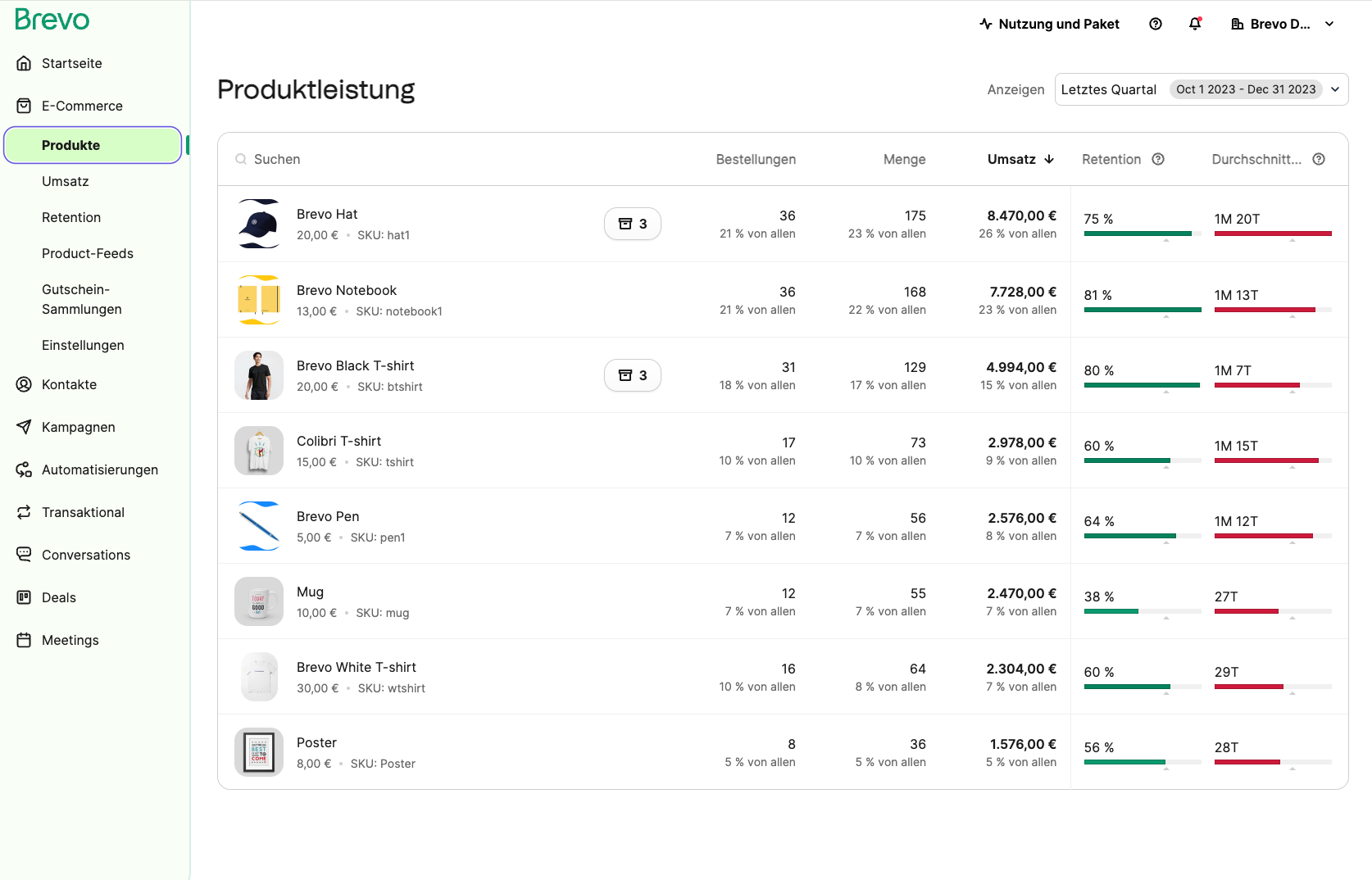The width and height of the screenshot is (1372, 880).
Task: Open Einstellungen submenu item
Action: click(x=83, y=345)
